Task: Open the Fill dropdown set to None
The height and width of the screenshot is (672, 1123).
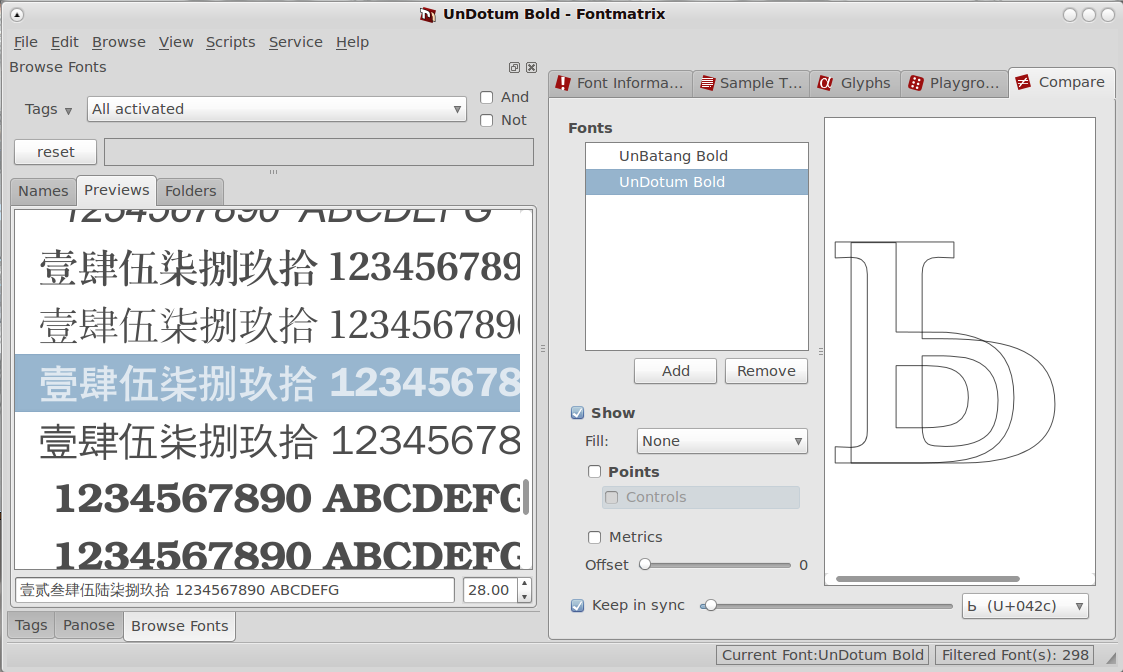Action: pyautogui.click(x=722, y=441)
